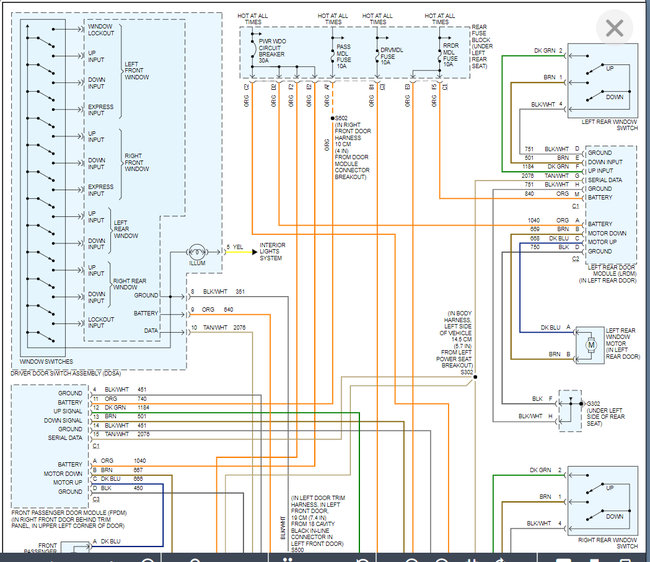The width and height of the screenshot is (650, 562).
Task: Click the 'B BRN 667' wire label
Action: (118, 470)
